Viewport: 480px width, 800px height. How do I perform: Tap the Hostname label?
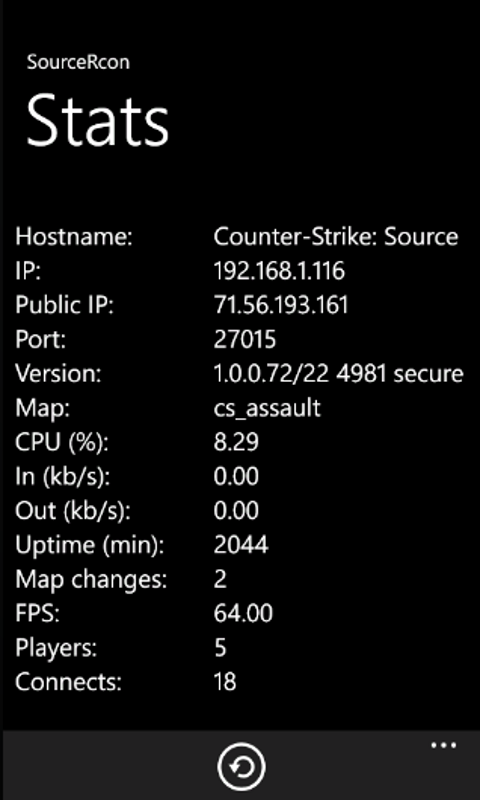point(74,237)
